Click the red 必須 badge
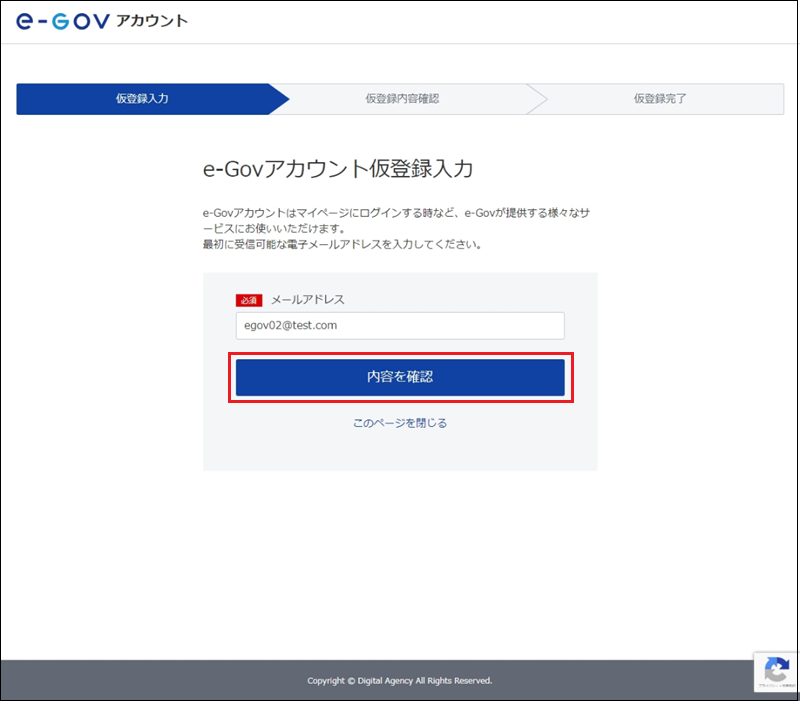Viewport: 800px width, 701px height. pyautogui.click(x=249, y=301)
